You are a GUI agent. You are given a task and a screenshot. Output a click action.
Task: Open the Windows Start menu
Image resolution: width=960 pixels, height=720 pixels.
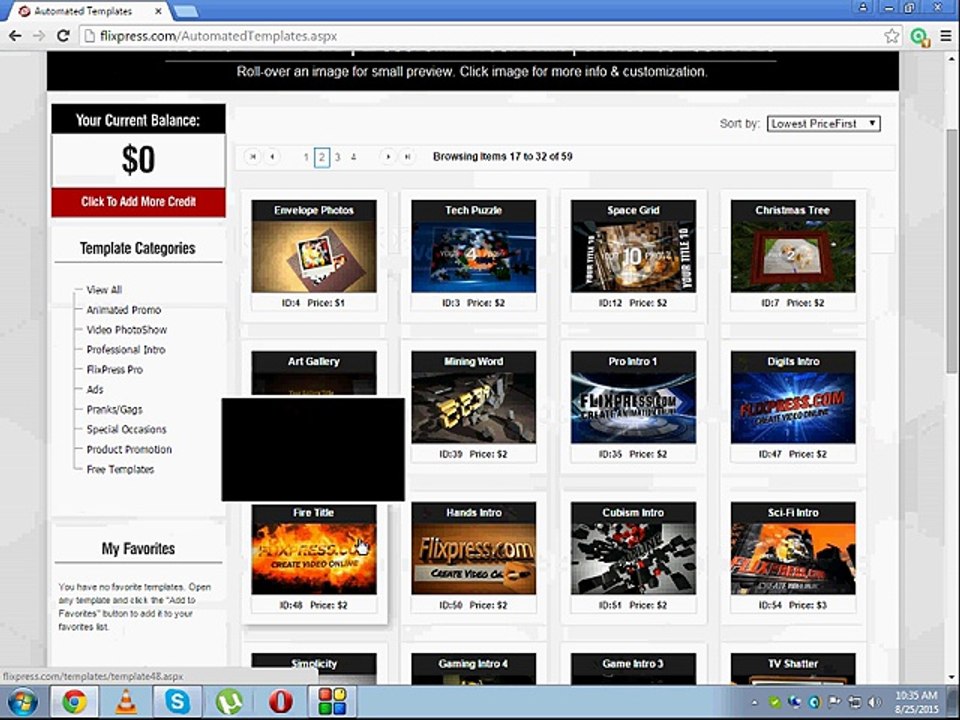click(x=22, y=702)
